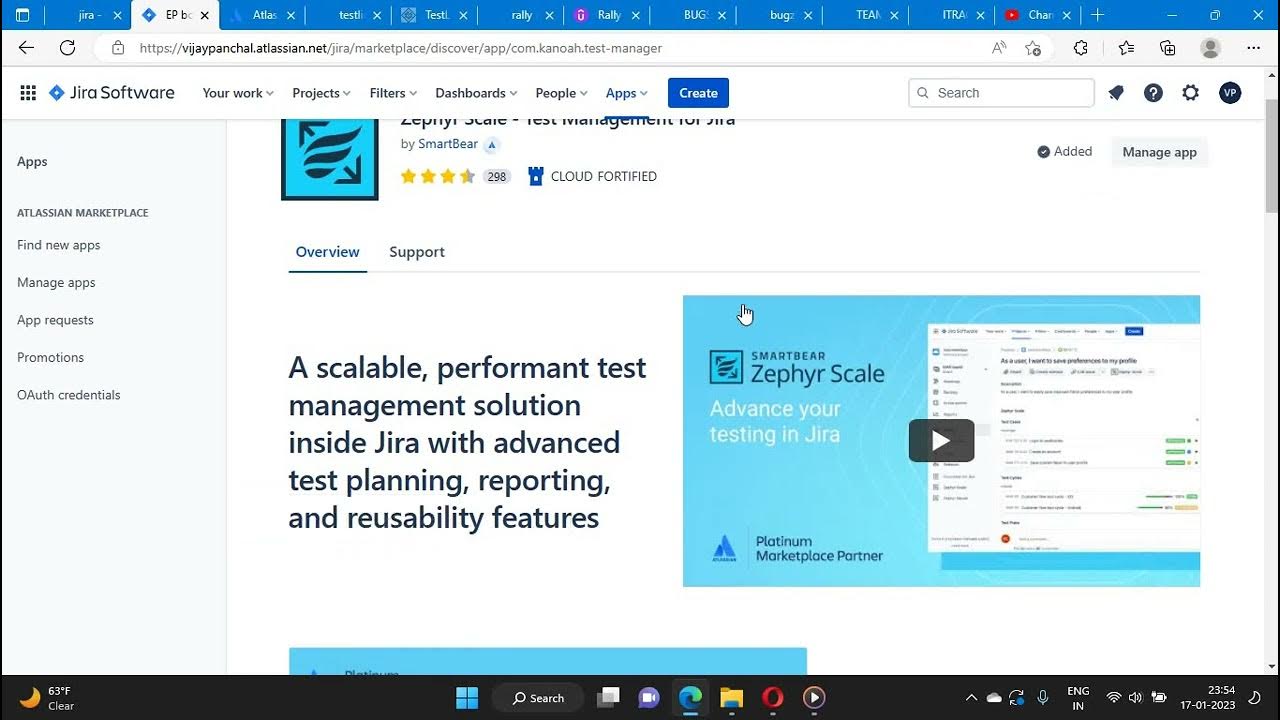This screenshot has width=1280, height=720.
Task: Open OAuth credentials in the sidebar
Action: pyautogui.click(x=68, y=395)
